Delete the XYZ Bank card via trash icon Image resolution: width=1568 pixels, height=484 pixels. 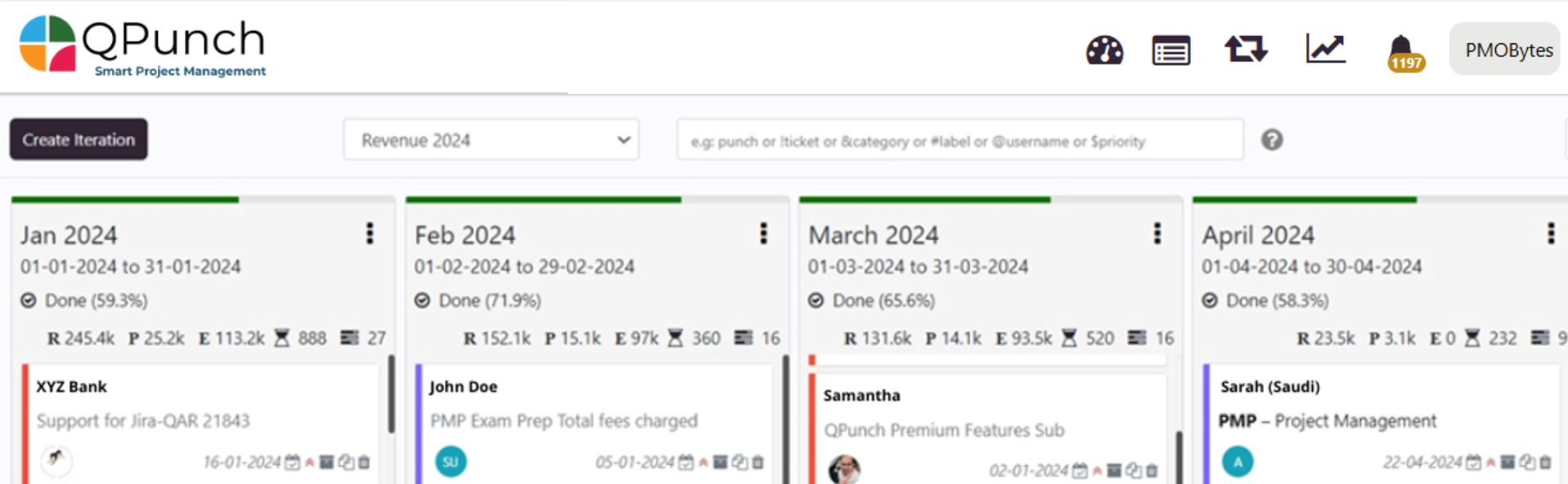pyautogui.click(x=364, y=463)
